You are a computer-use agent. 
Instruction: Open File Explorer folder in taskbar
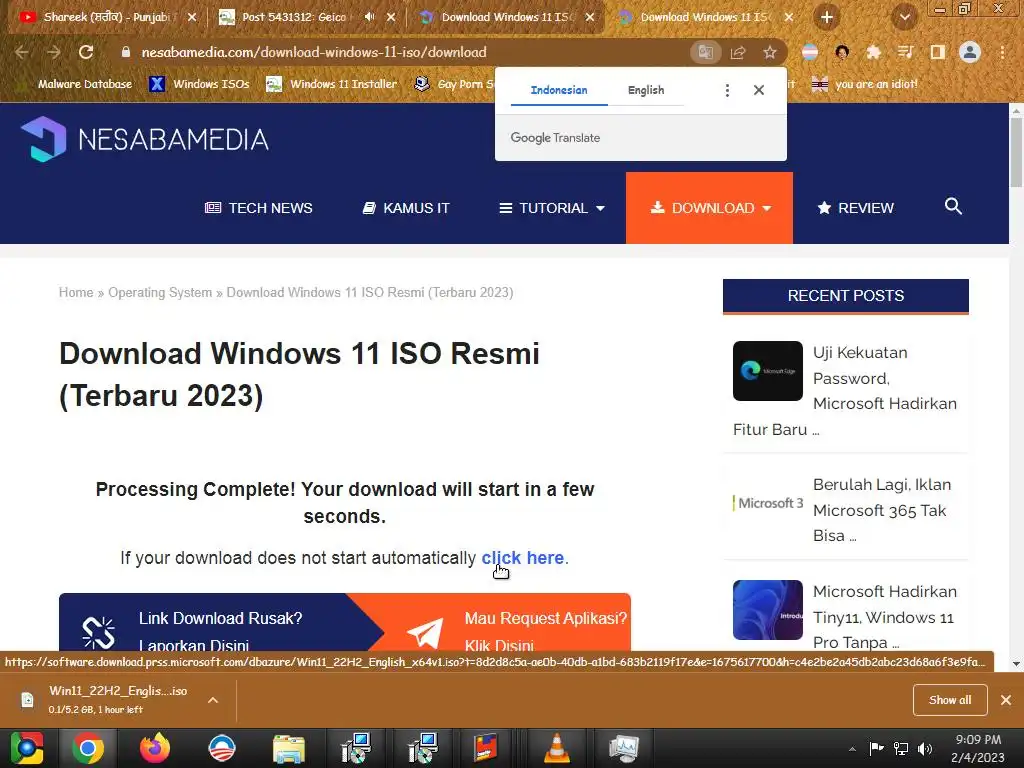click(289, 749)
